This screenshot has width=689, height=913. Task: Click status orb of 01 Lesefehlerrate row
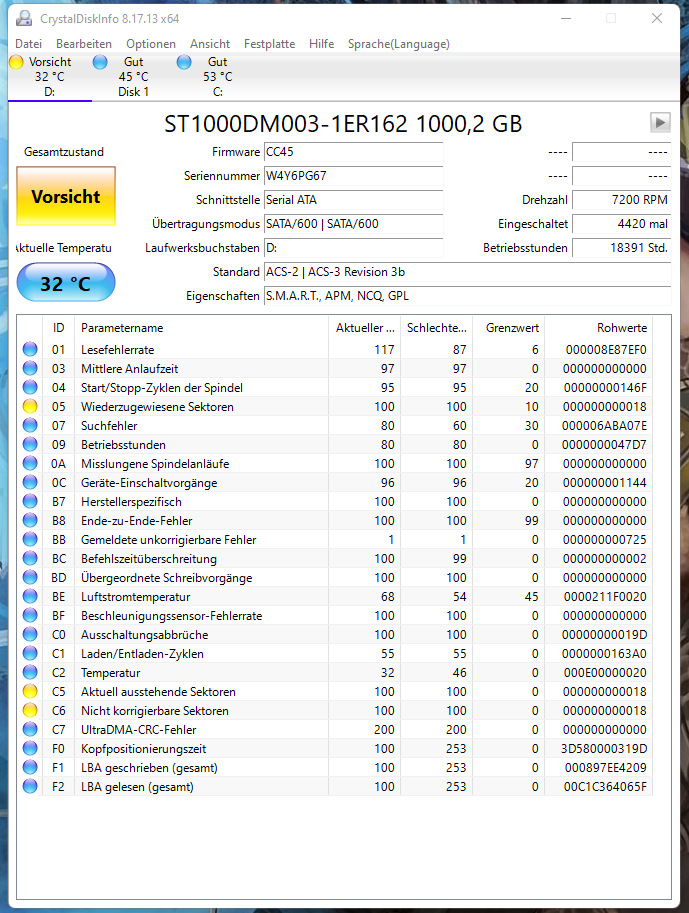click(x=30, y=349)
